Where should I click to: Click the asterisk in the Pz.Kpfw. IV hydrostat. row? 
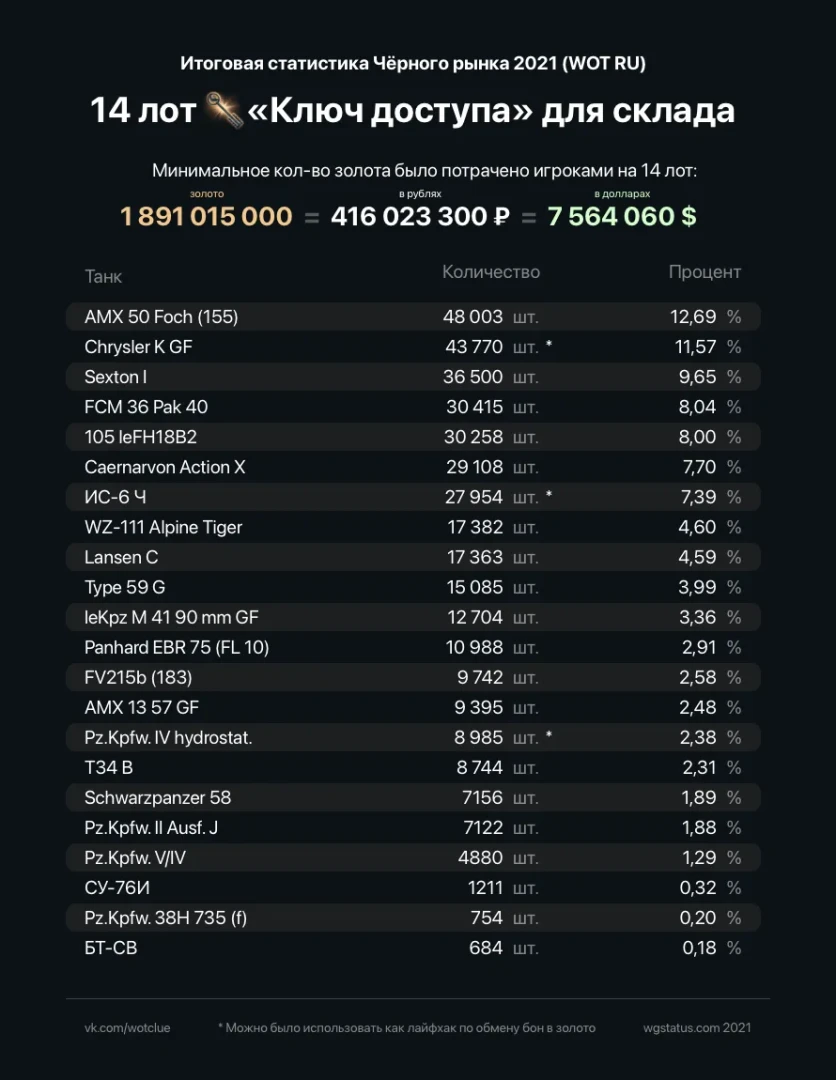point(549,737)
